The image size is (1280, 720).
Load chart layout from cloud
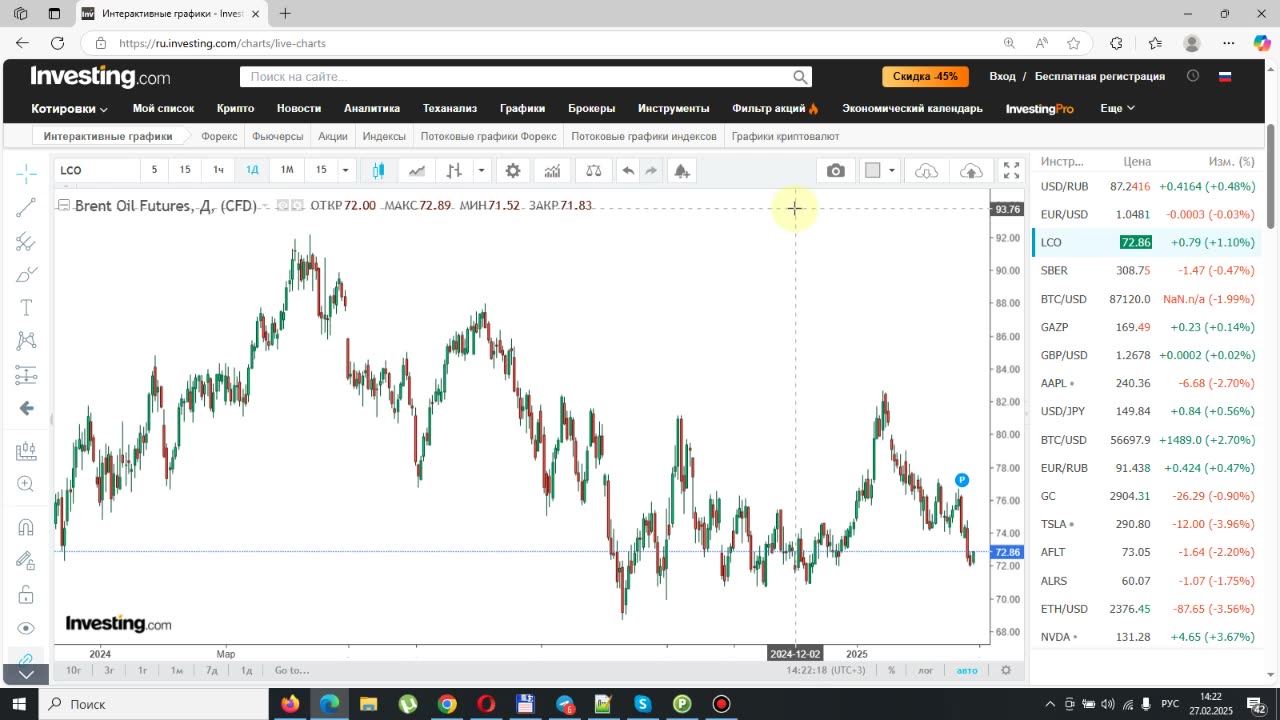(927, 170)
